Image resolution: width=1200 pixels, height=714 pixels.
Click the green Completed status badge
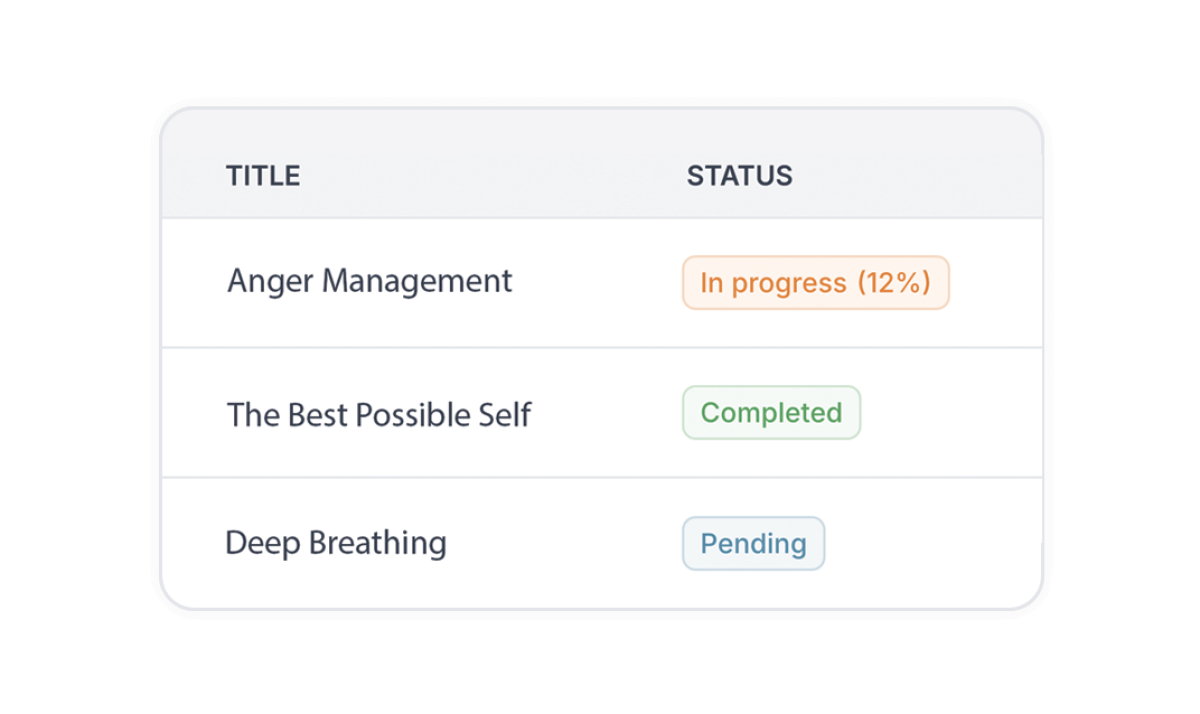(x=771, y=413)
